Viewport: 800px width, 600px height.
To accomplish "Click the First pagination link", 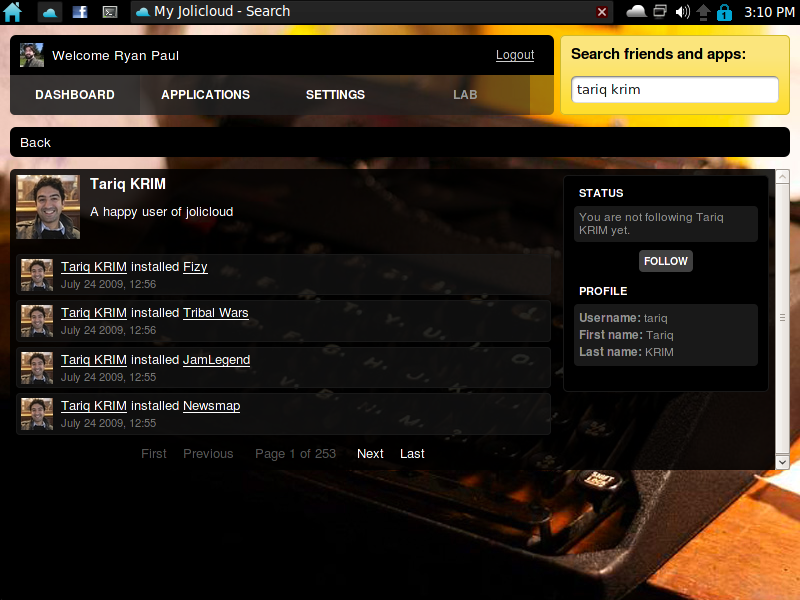I will click(x=154, y=454).
